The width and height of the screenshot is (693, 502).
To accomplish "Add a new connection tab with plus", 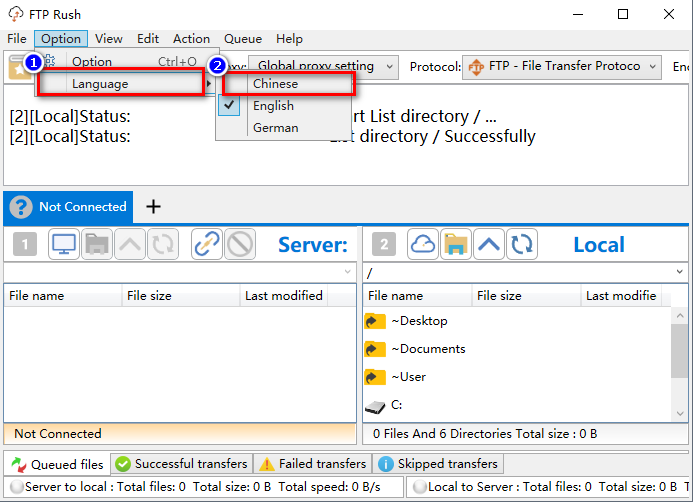I will coord(153,207).
